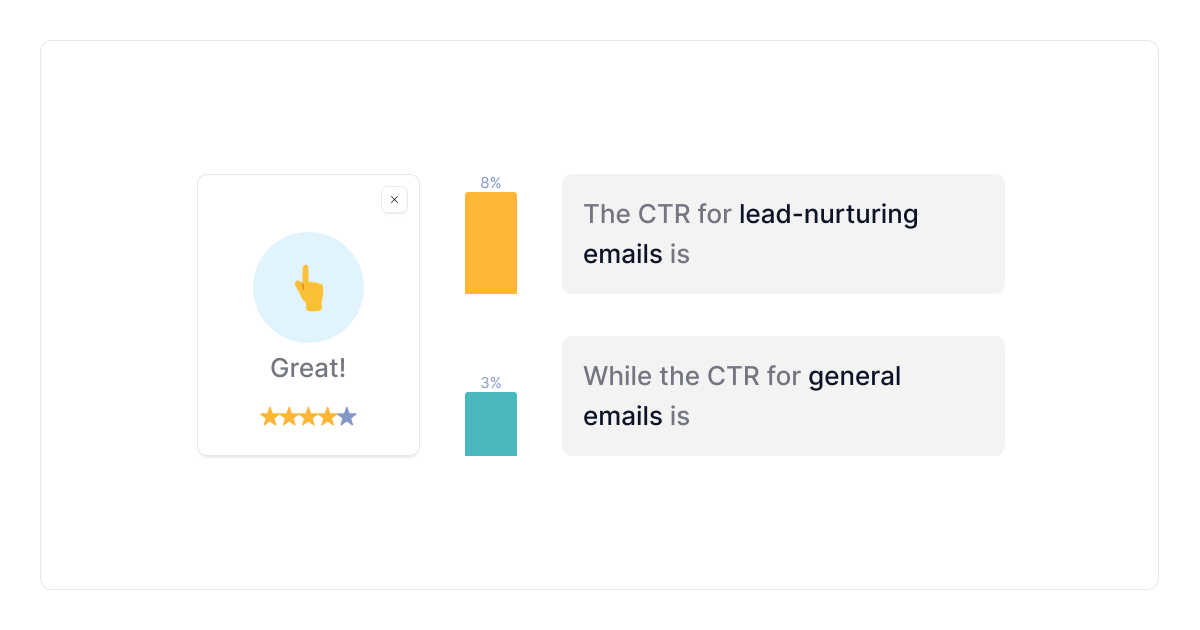Screen dimensions: 1200x630
Task: Click "is" ending the general emails sentence
Action: click(x=680, y=416)
